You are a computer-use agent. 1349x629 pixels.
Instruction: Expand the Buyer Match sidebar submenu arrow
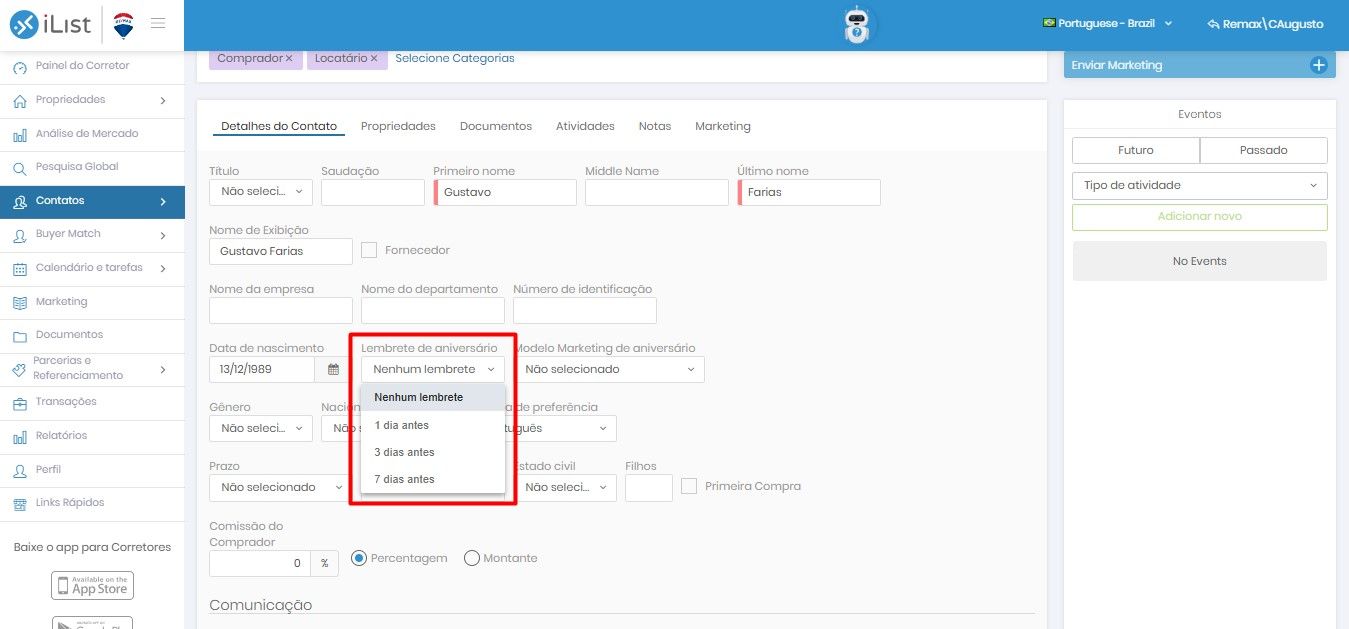click(x=163, y=235)
